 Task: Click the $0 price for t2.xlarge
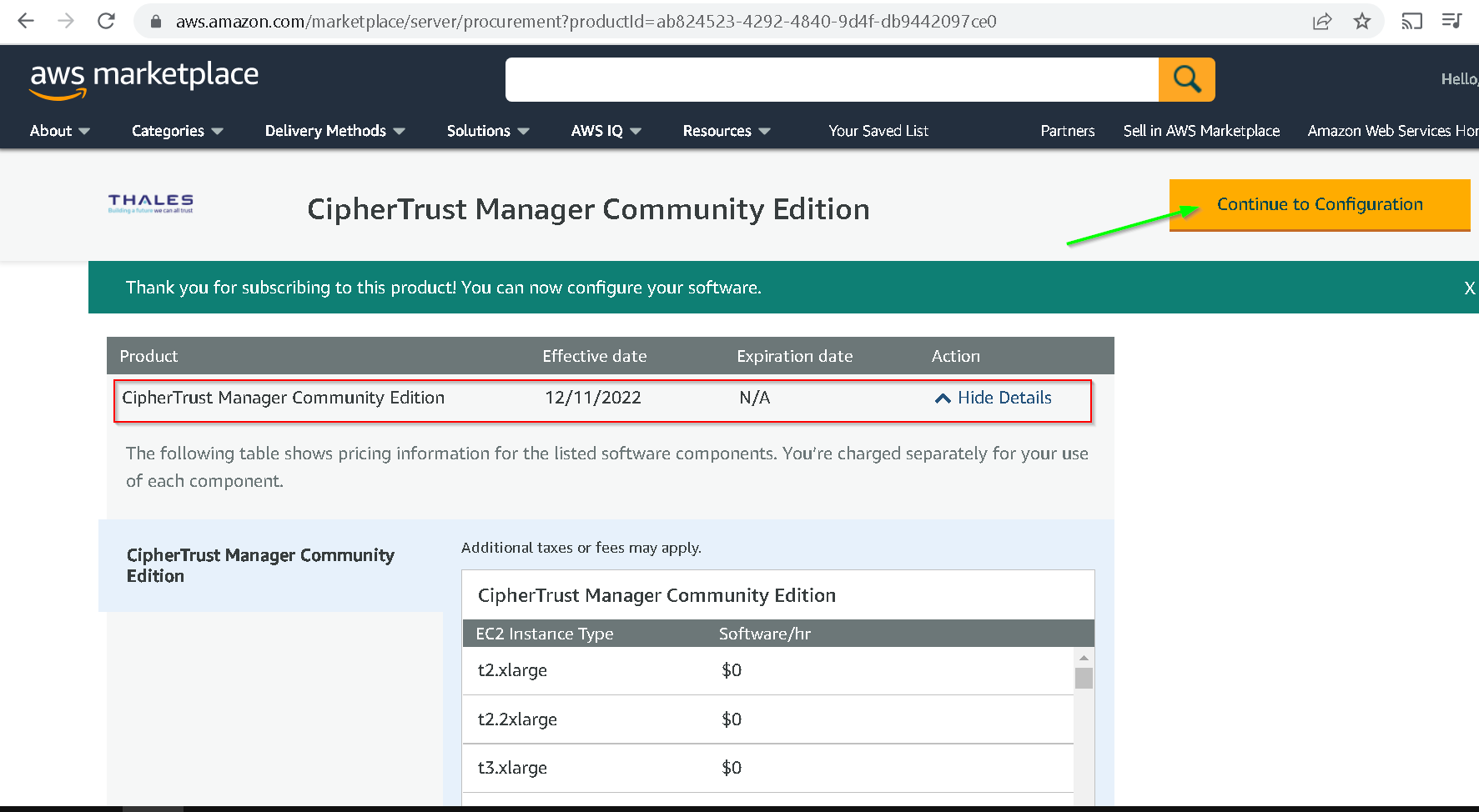[x=732, y=670]
